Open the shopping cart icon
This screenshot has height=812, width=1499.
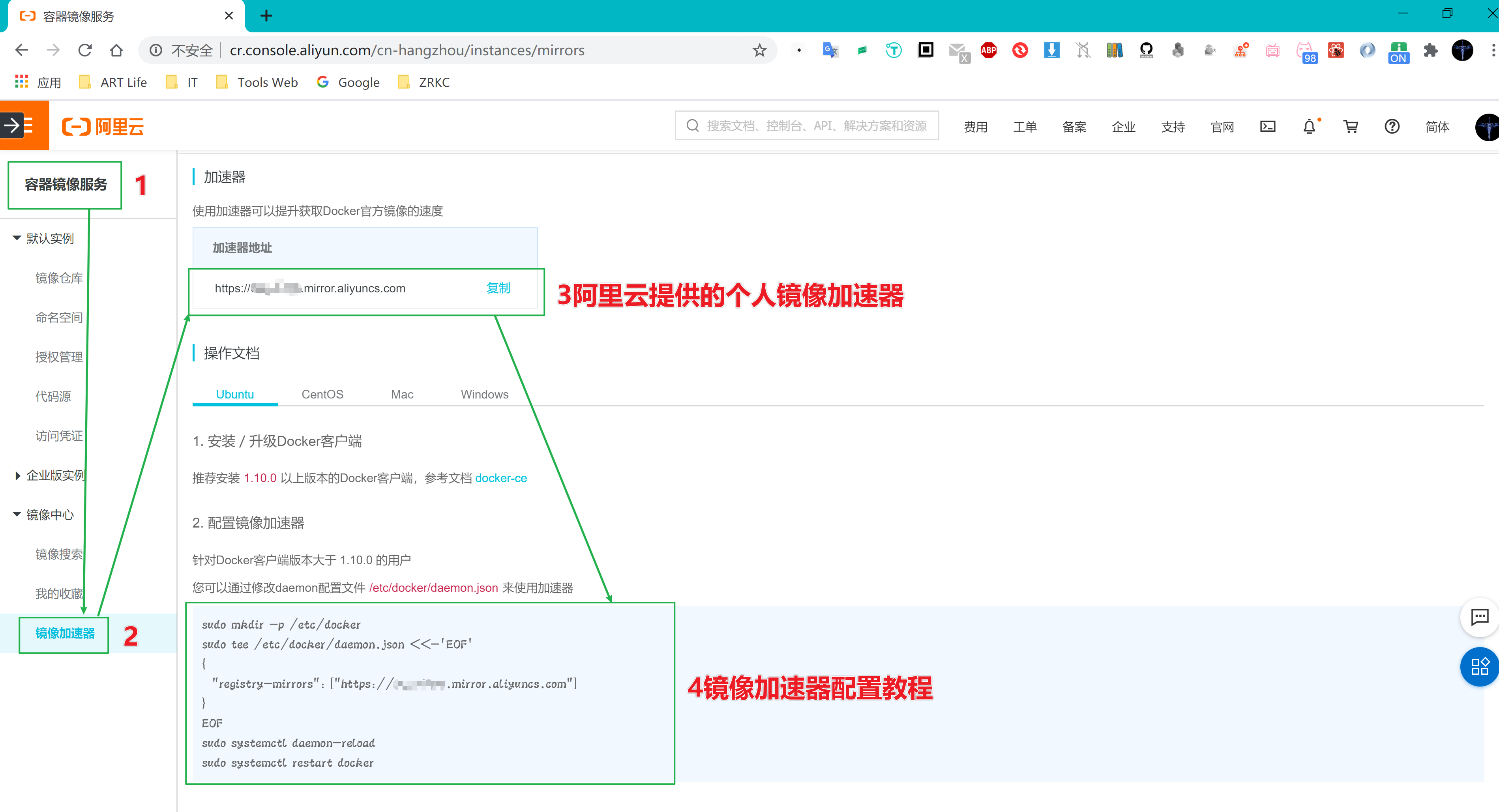(1350, 126)
